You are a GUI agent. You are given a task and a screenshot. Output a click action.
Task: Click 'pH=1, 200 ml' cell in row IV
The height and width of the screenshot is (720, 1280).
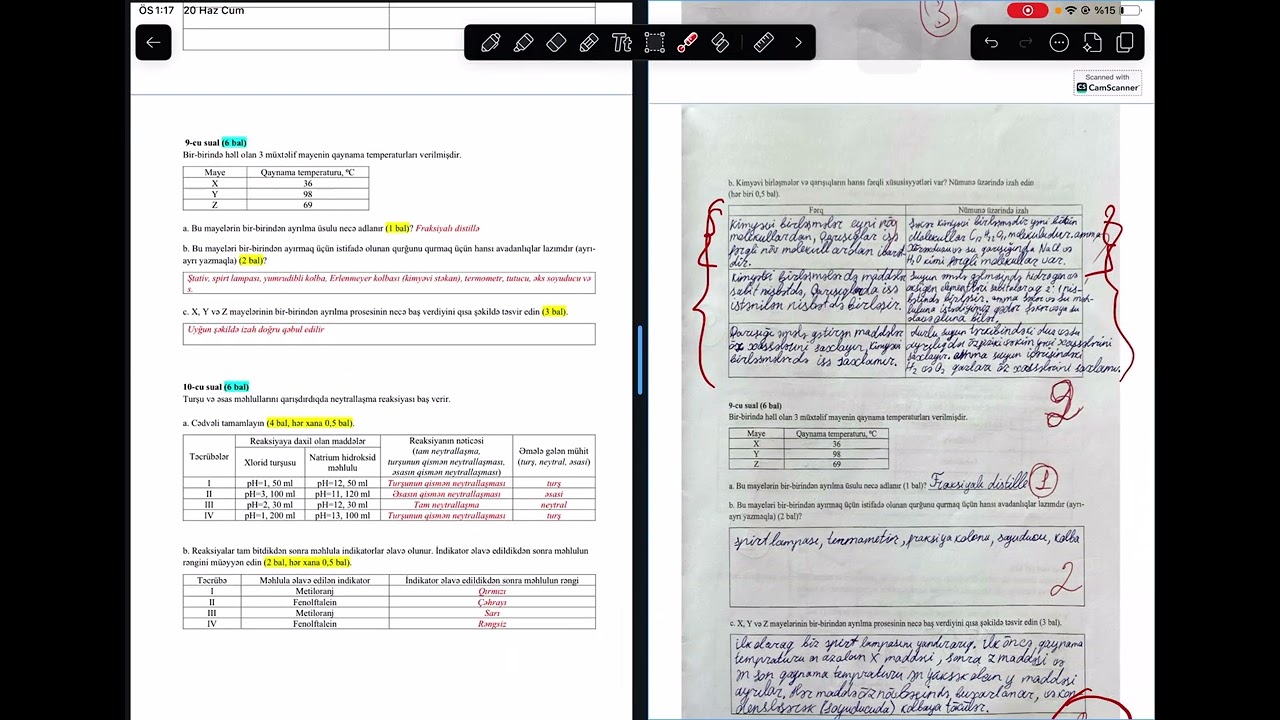[x=271, y=516]
